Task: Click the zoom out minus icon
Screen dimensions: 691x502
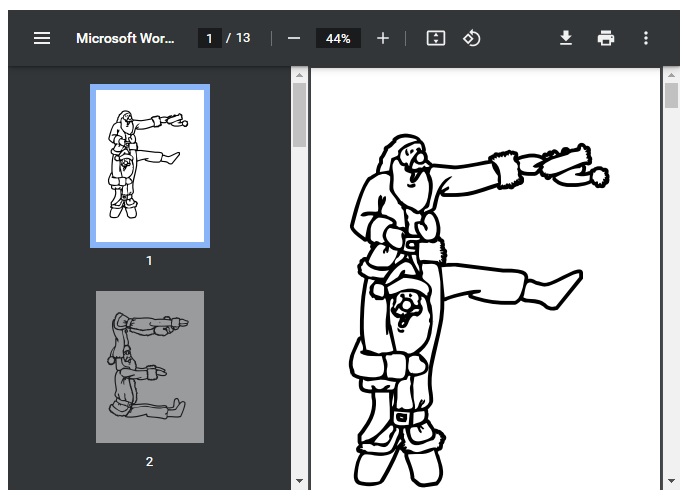Action: pyautogui.click(x=294, y=38)
